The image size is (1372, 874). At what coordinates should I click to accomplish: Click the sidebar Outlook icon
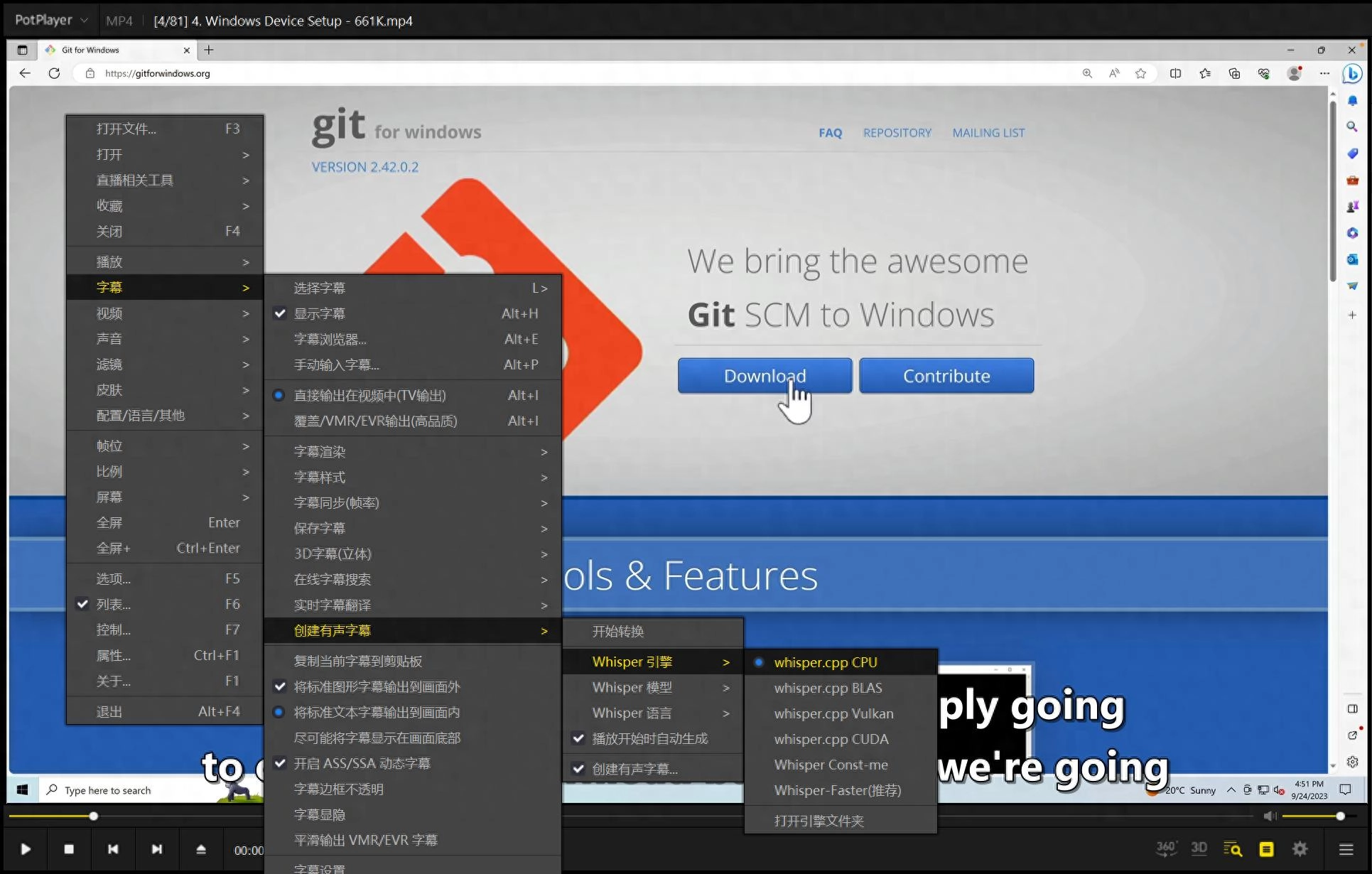[x=1352, y=259]
